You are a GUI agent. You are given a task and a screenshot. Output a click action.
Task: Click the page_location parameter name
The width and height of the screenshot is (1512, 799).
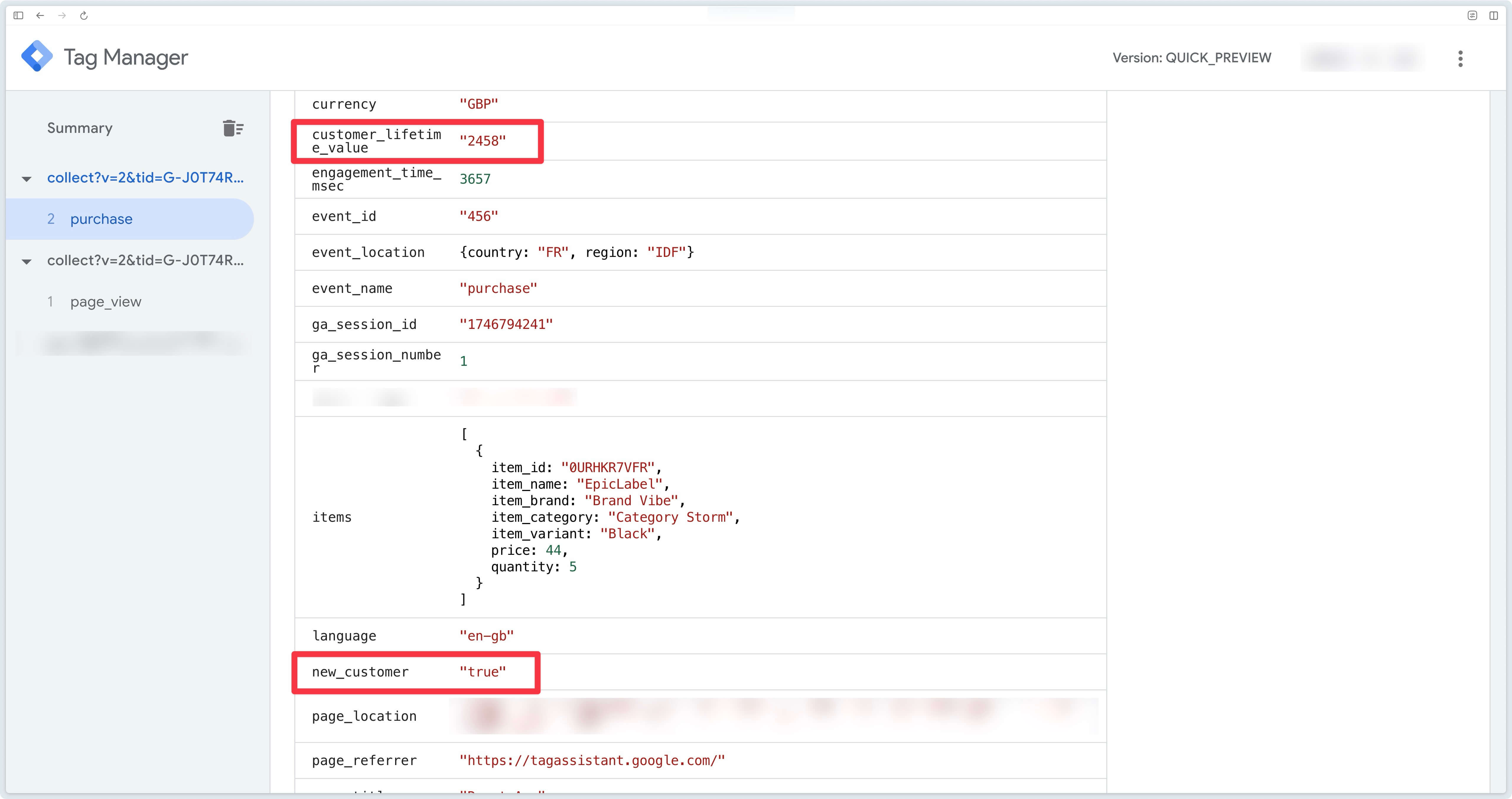tap(364, 716)
